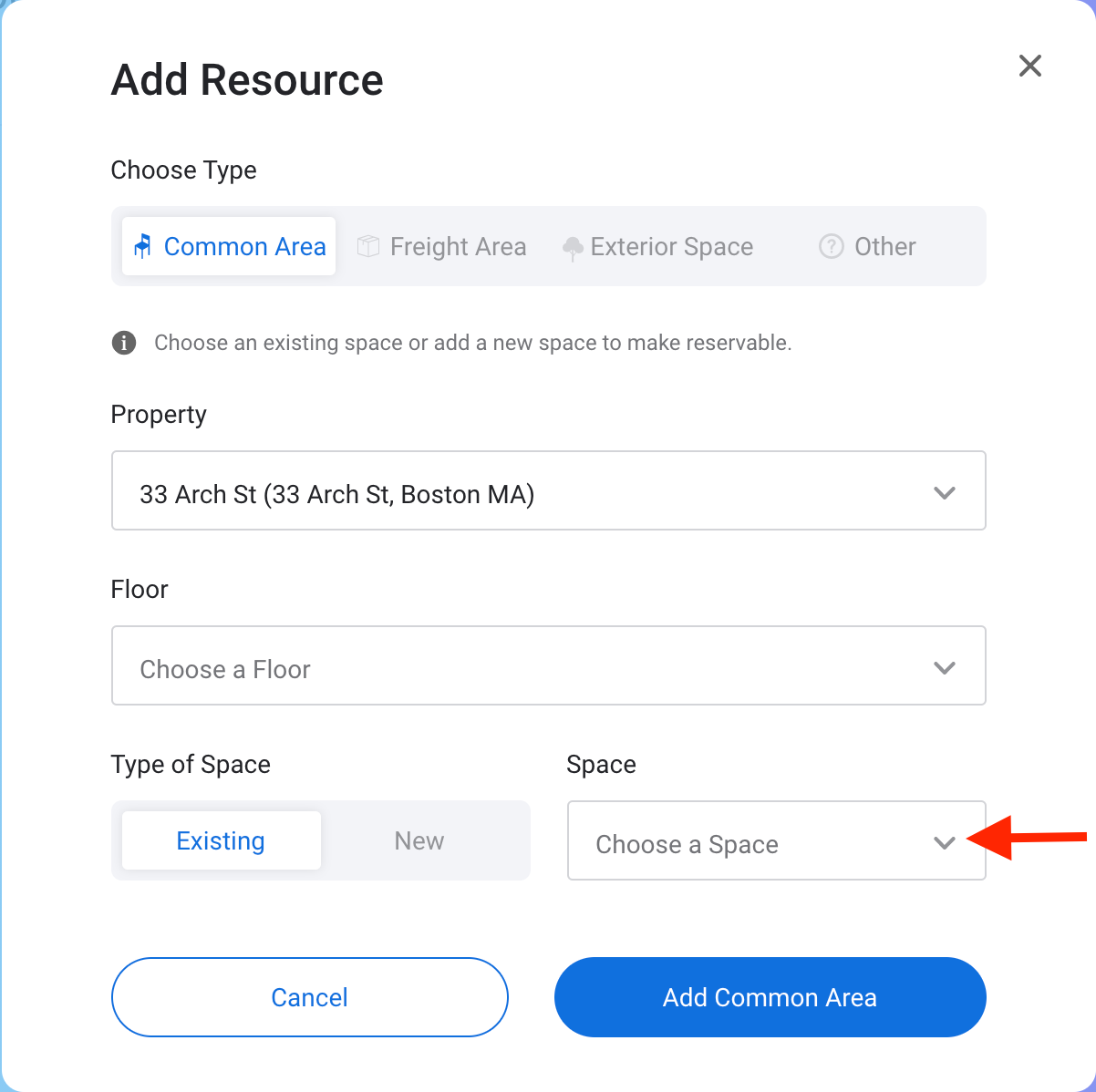Image resolution: width=1096 pixels, height=1092 pixels.
Task: Click the Freight Area box icon
Action: 368,246
